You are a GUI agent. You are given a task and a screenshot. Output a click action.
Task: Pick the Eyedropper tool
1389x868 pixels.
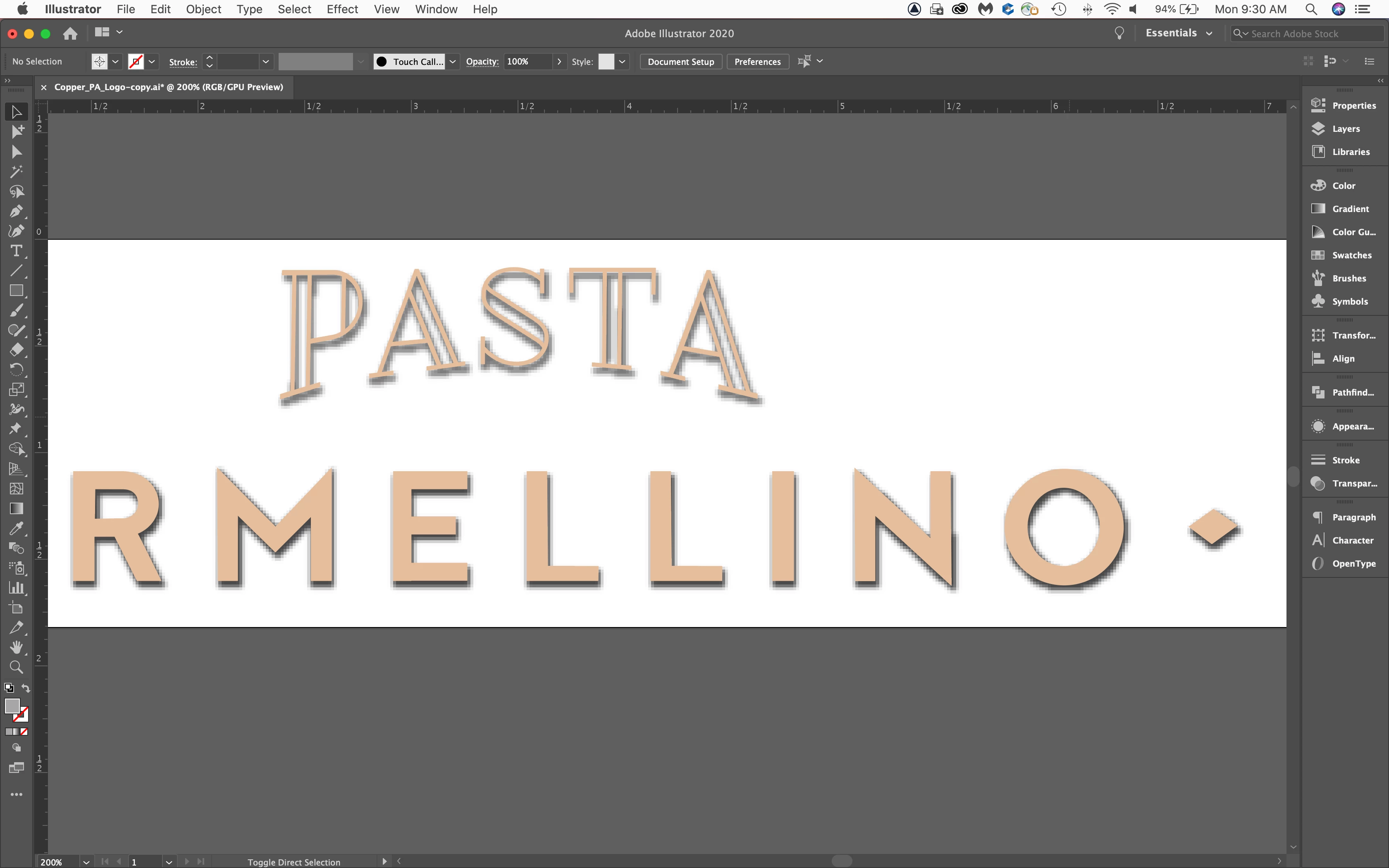[16, 528]
